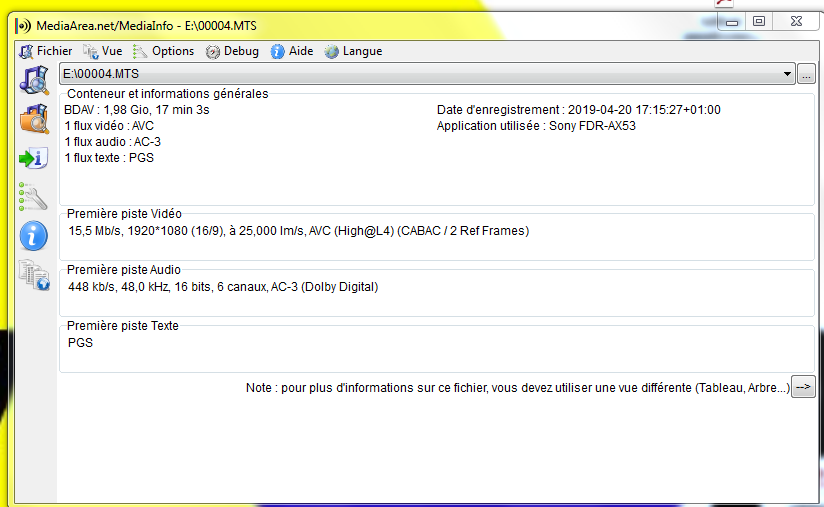Viewport: 824px width, 507px height.
Task: Open a folder with the sidebar folder icon
Action: tap(34, 119)
